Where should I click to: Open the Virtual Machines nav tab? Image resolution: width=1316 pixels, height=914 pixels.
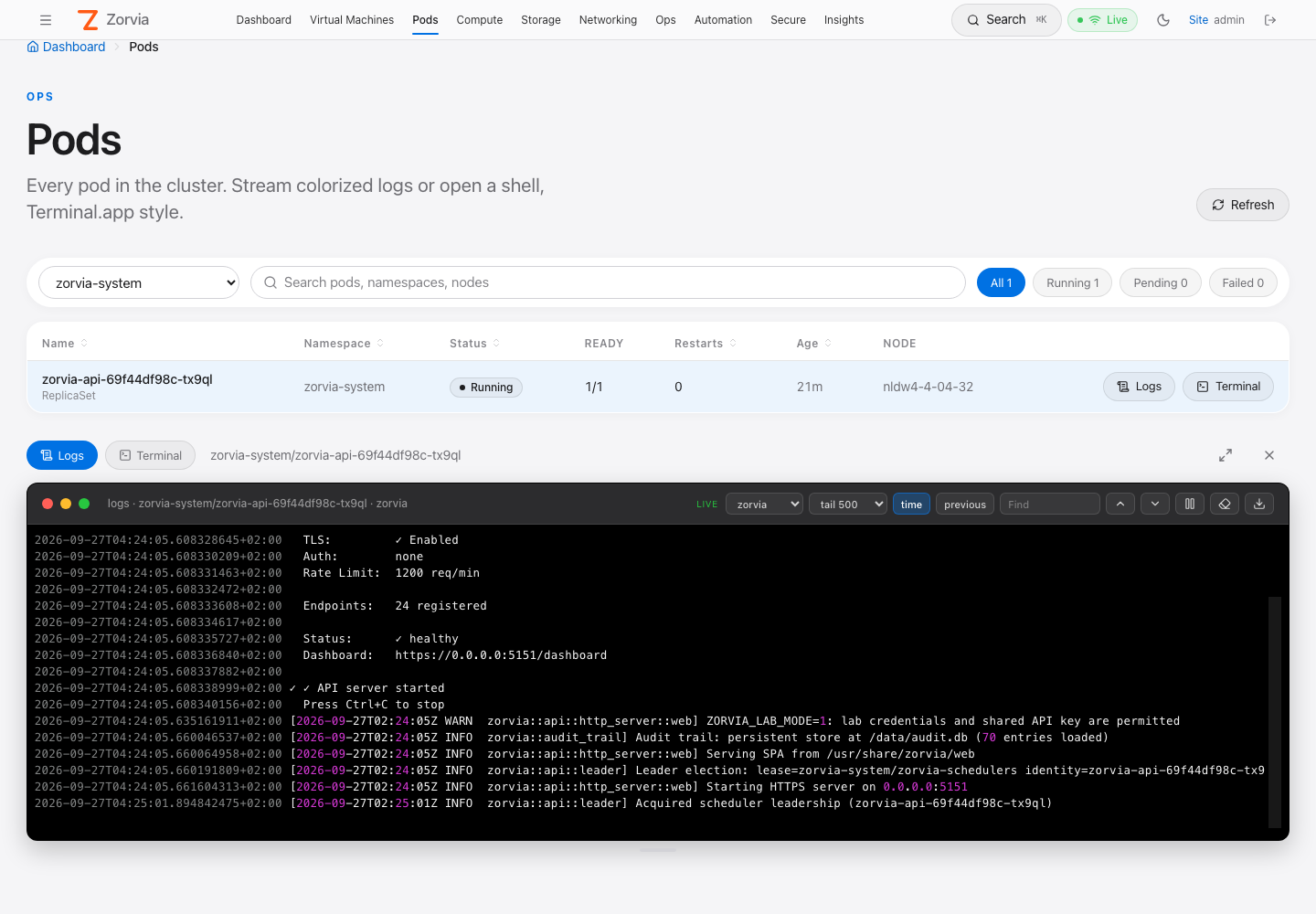pyautogui.click(x=352, y=20)
